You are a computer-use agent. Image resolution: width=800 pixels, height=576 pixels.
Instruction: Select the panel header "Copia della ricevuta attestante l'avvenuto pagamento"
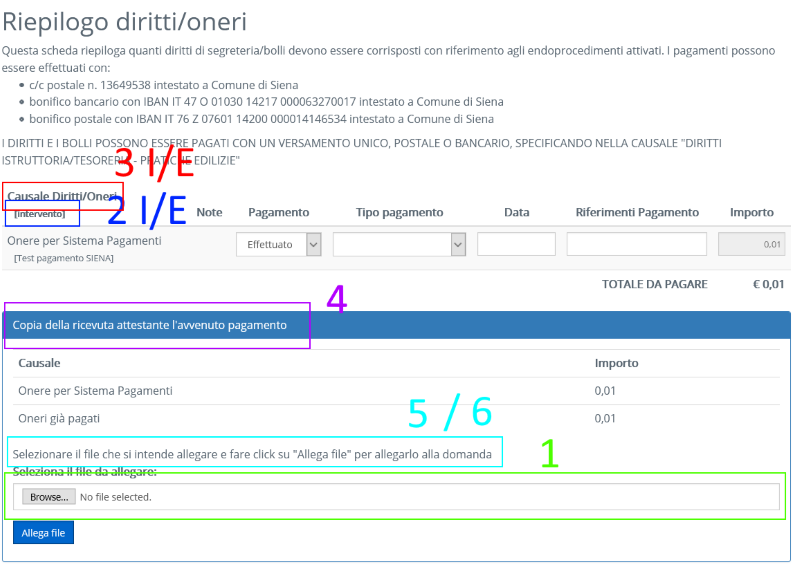point(150,325)
